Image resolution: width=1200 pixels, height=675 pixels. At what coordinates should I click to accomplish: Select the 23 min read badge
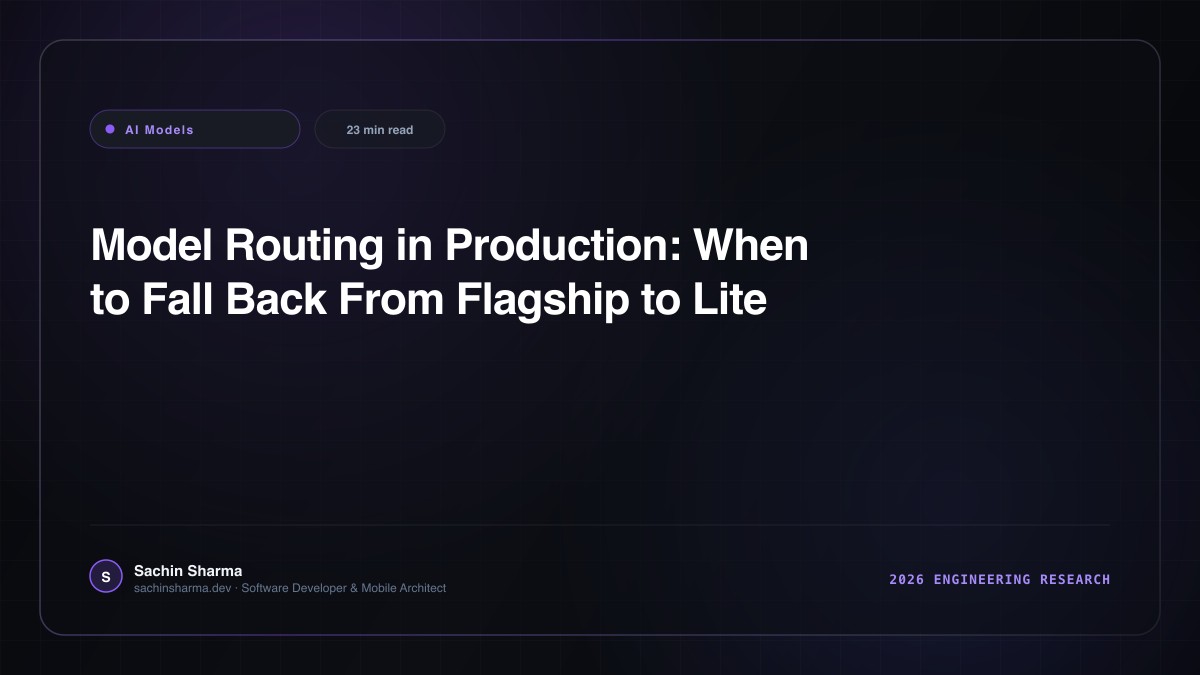point(380,129)
